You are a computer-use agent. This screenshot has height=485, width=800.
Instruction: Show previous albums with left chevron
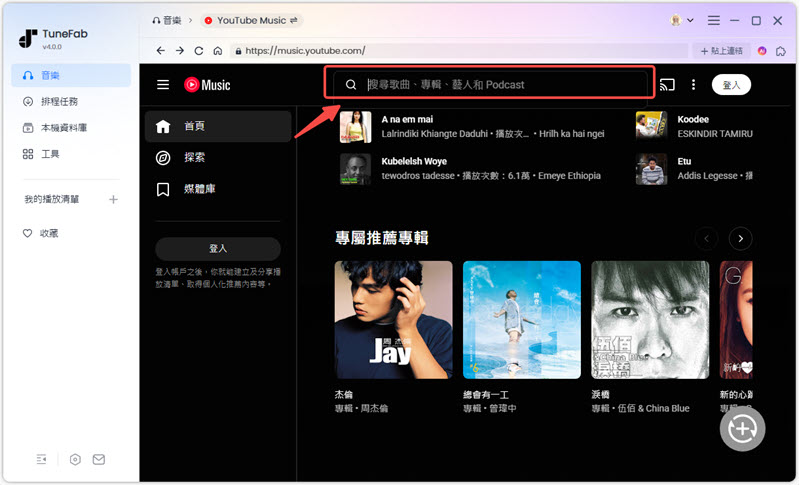[x=707, y=238]
